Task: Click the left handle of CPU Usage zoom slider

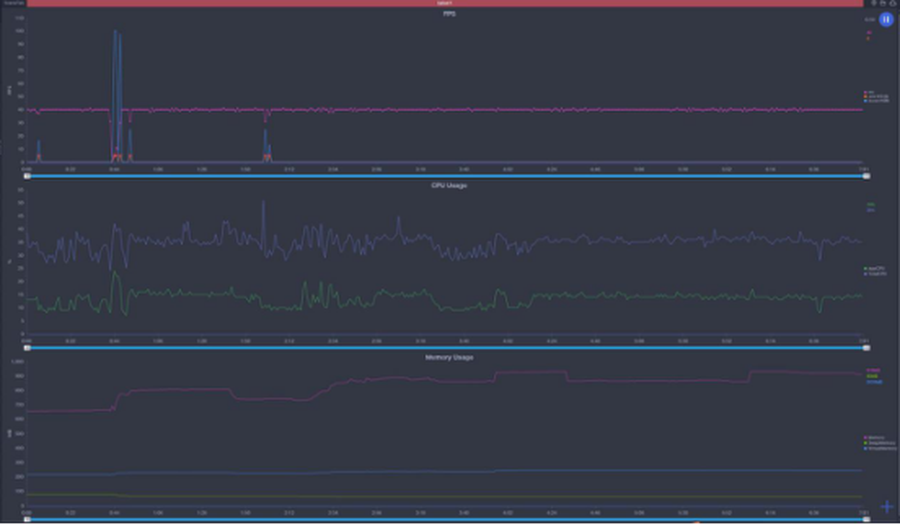Action: pos(28,348)
